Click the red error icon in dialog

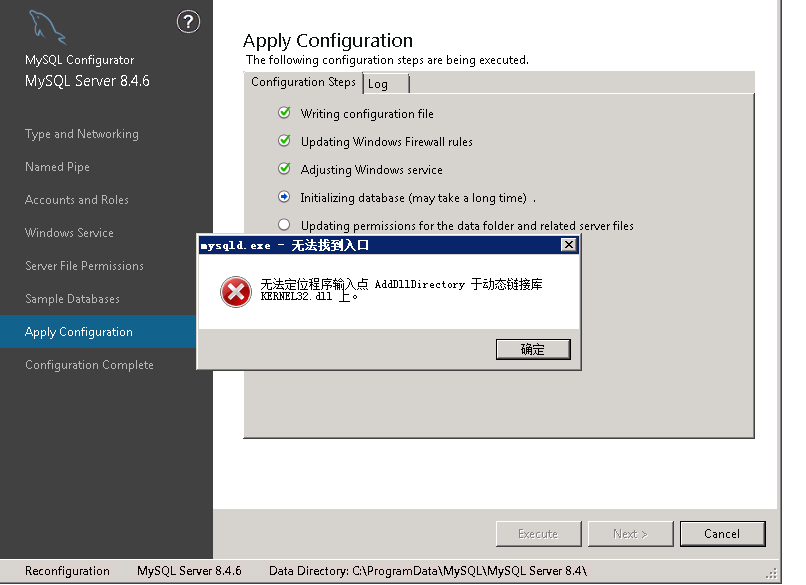(236, 292)
